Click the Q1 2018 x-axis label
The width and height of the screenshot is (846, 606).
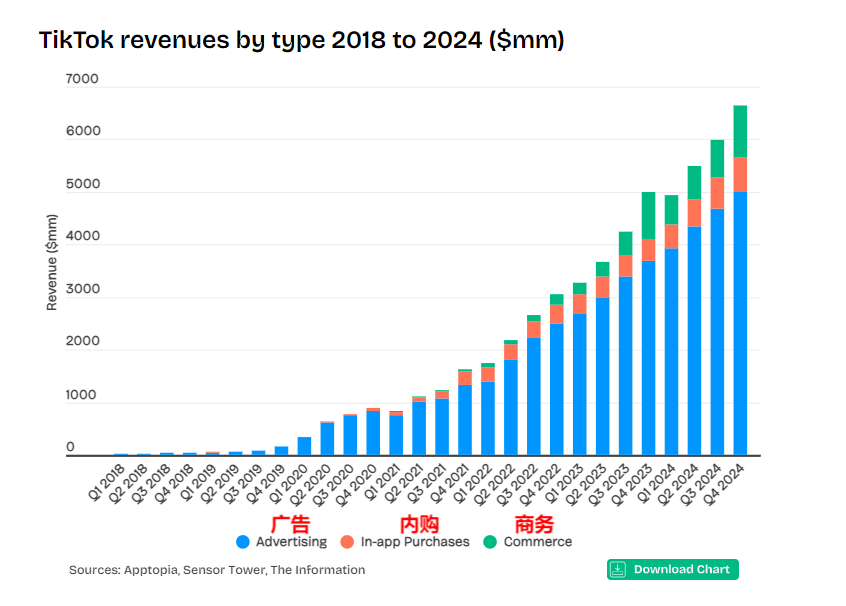pos(107,482)
